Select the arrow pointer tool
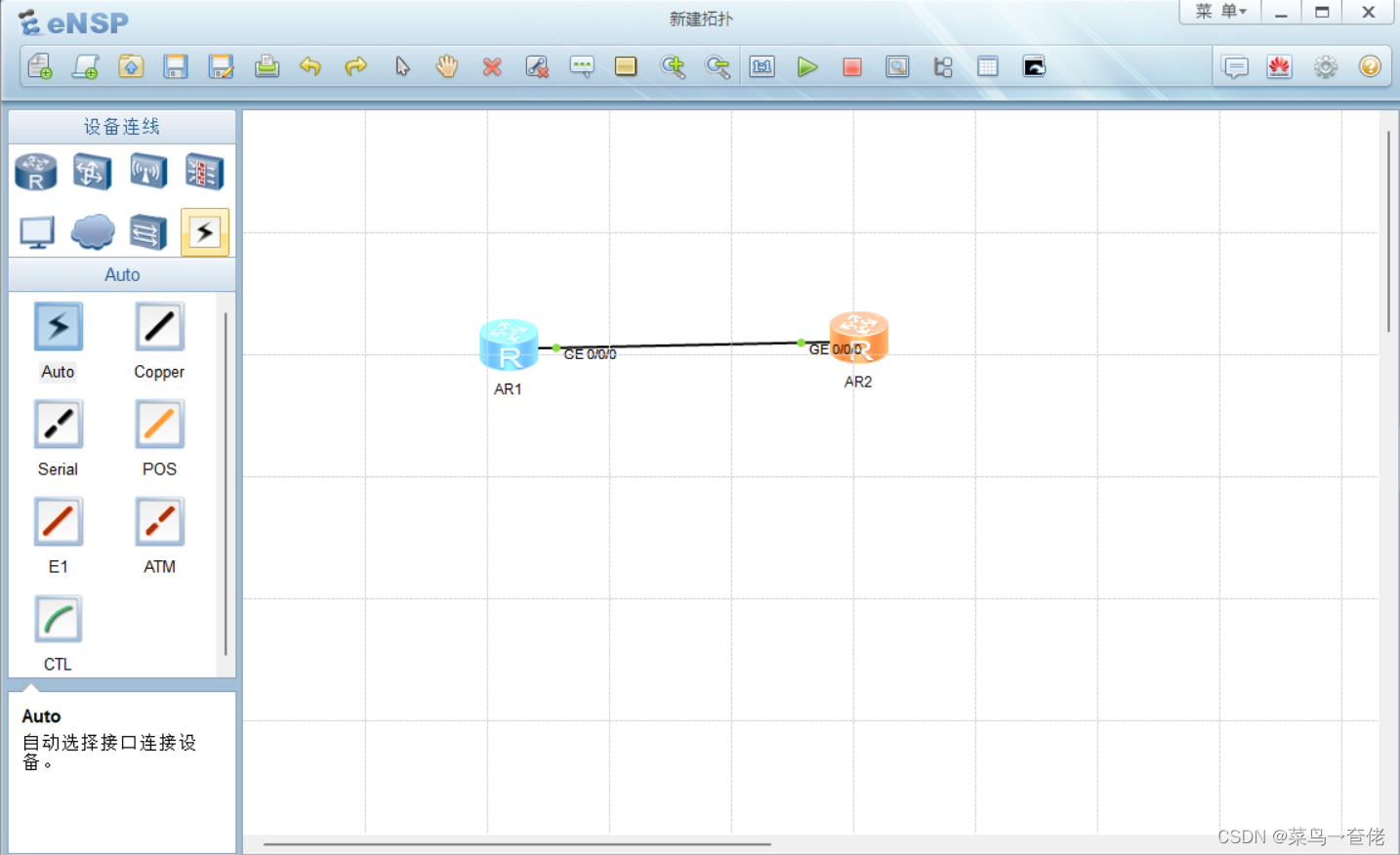This screenshot has width=1400, height=855. click(x=402, y=66)
